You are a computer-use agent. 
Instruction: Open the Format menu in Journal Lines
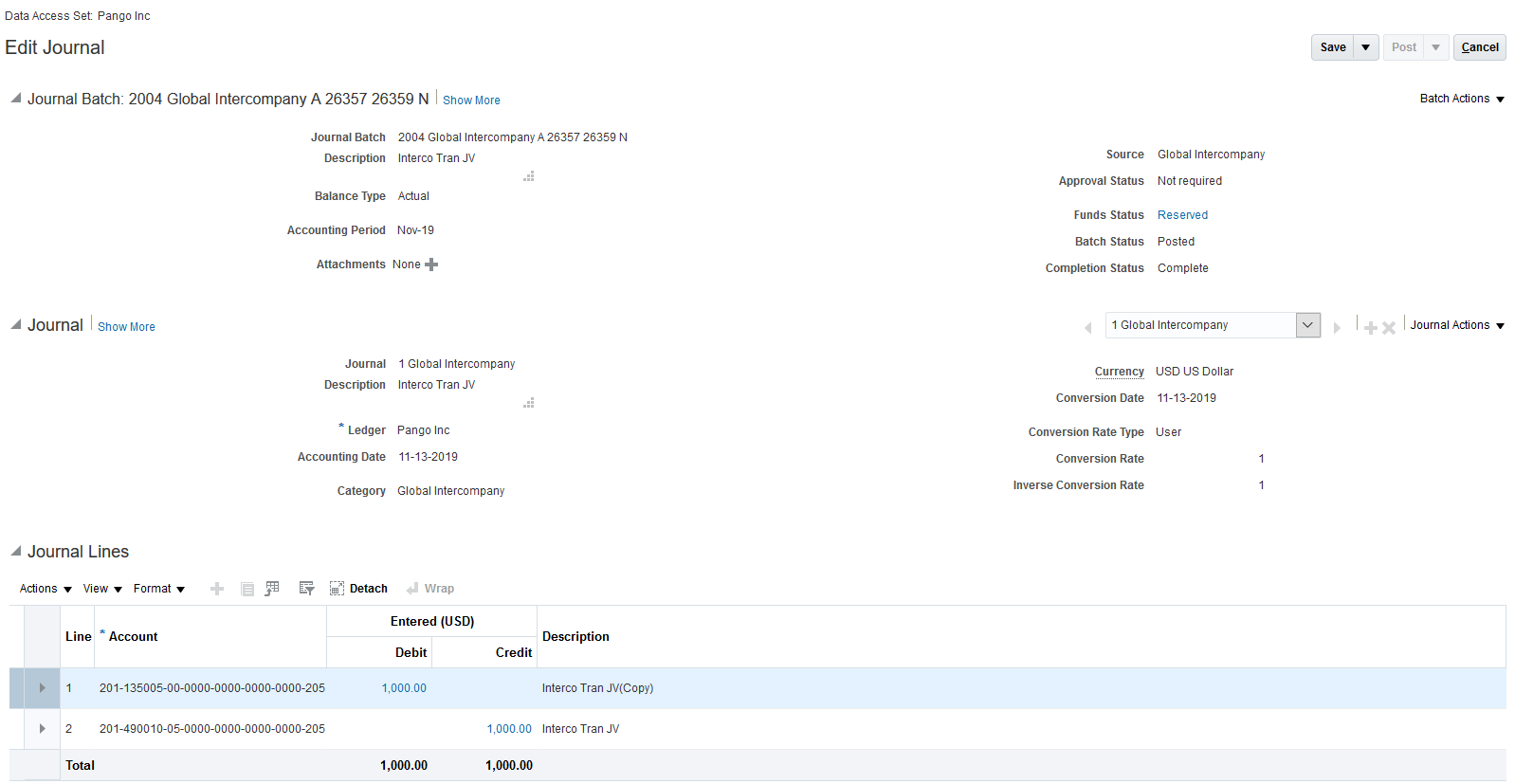coord(158,589)
